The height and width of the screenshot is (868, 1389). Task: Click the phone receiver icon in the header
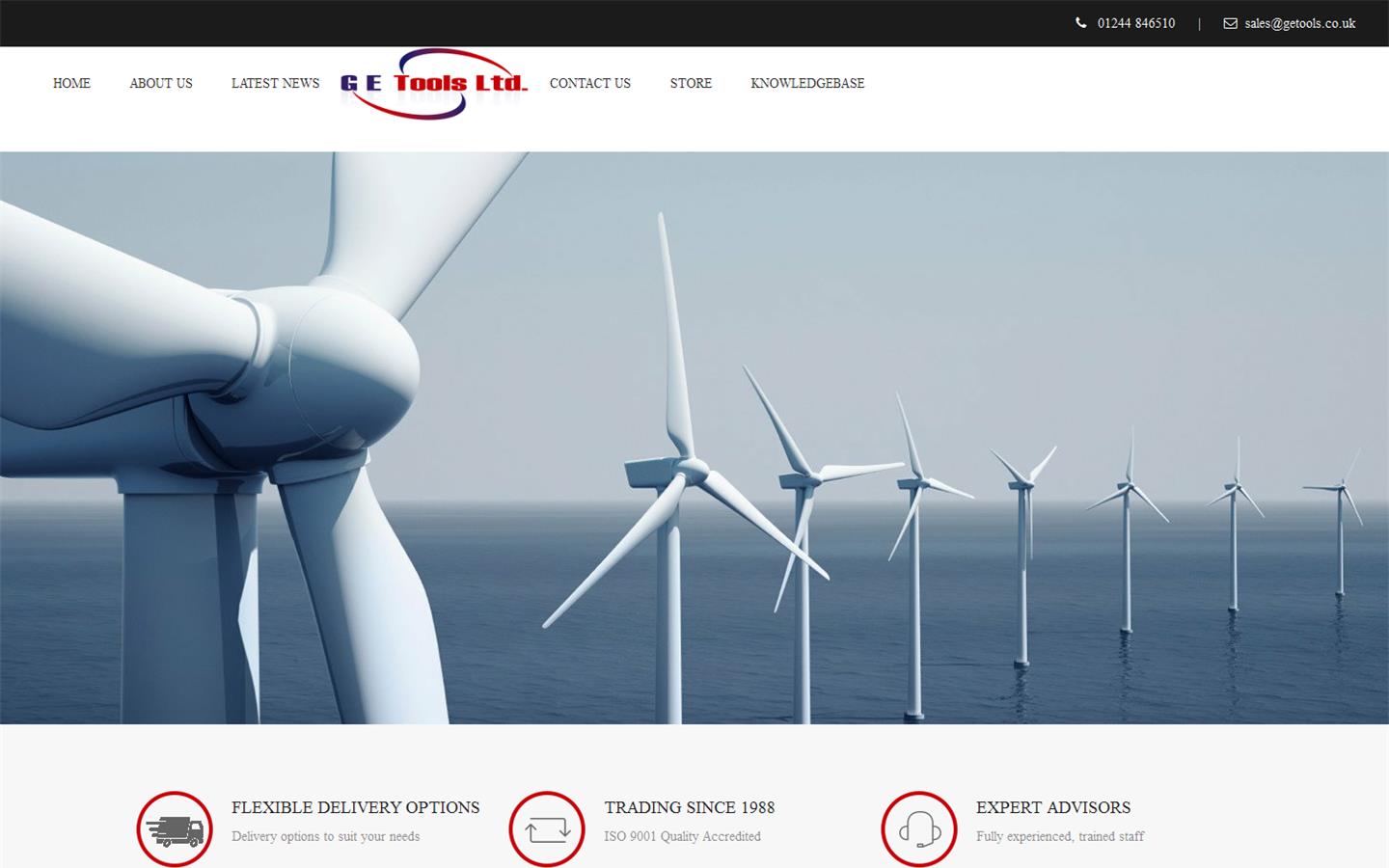coord(1080,23)
